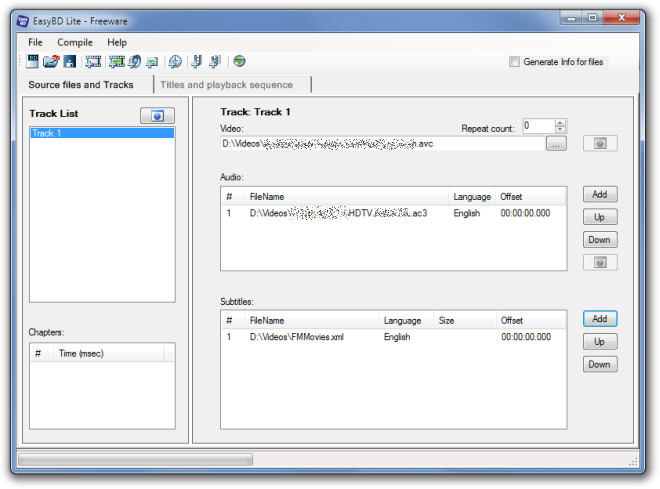Switch to Source files and Tracks tab
The height and width of the screenshot is (489, 660).
81,85
